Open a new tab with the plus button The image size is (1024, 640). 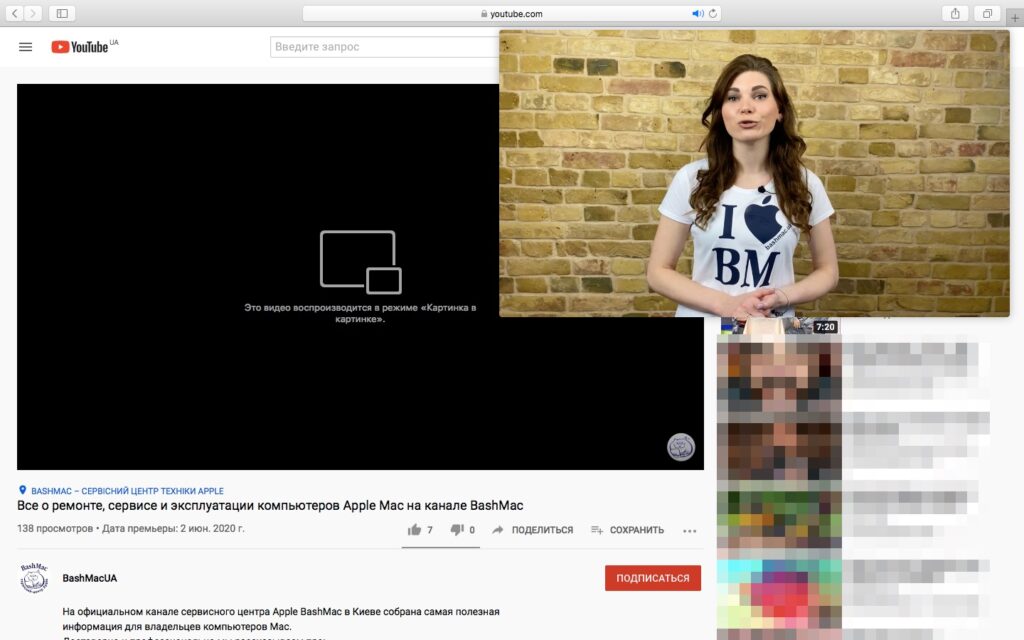(x=1015, y=18)
